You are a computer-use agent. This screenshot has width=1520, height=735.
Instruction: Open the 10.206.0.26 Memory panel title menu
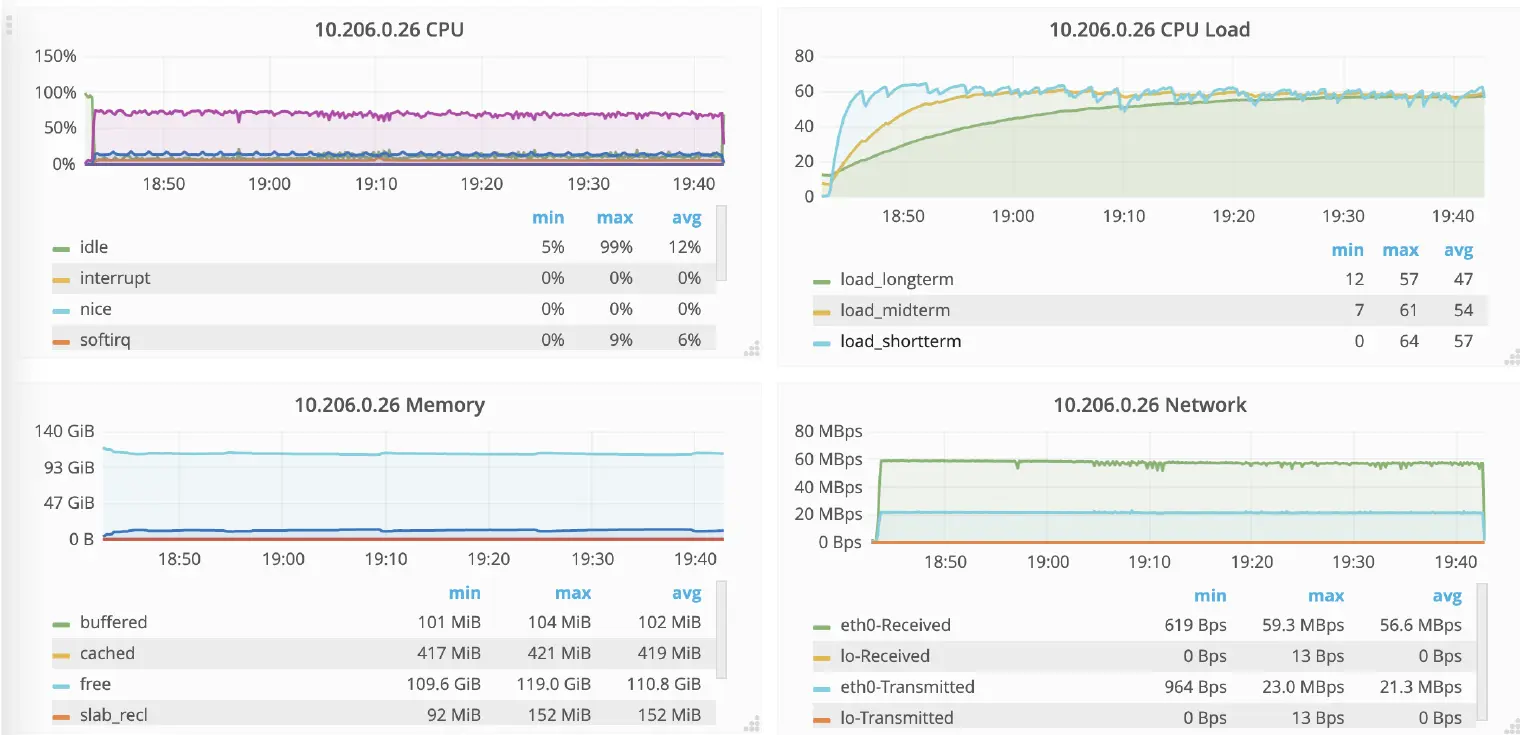[x=389, y=405]
